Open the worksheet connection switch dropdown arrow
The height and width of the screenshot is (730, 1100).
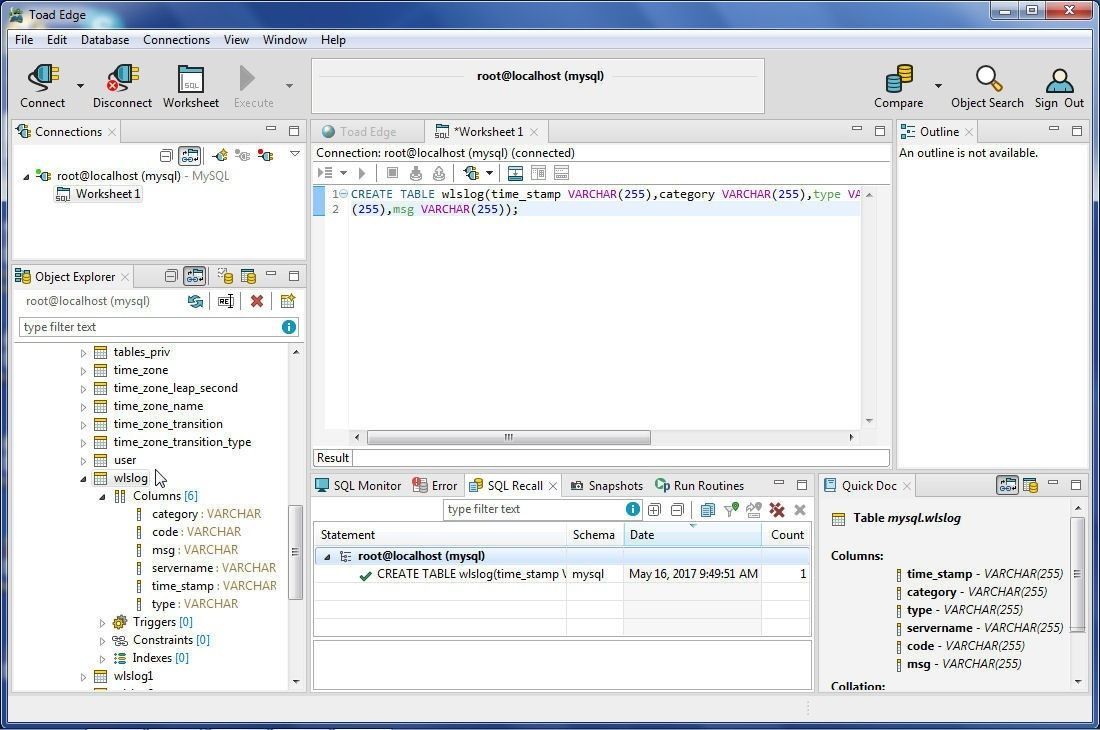[489, 173]
